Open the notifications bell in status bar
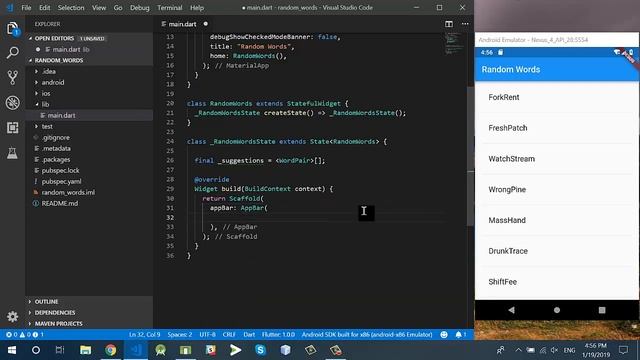 [x=460, y=334]
